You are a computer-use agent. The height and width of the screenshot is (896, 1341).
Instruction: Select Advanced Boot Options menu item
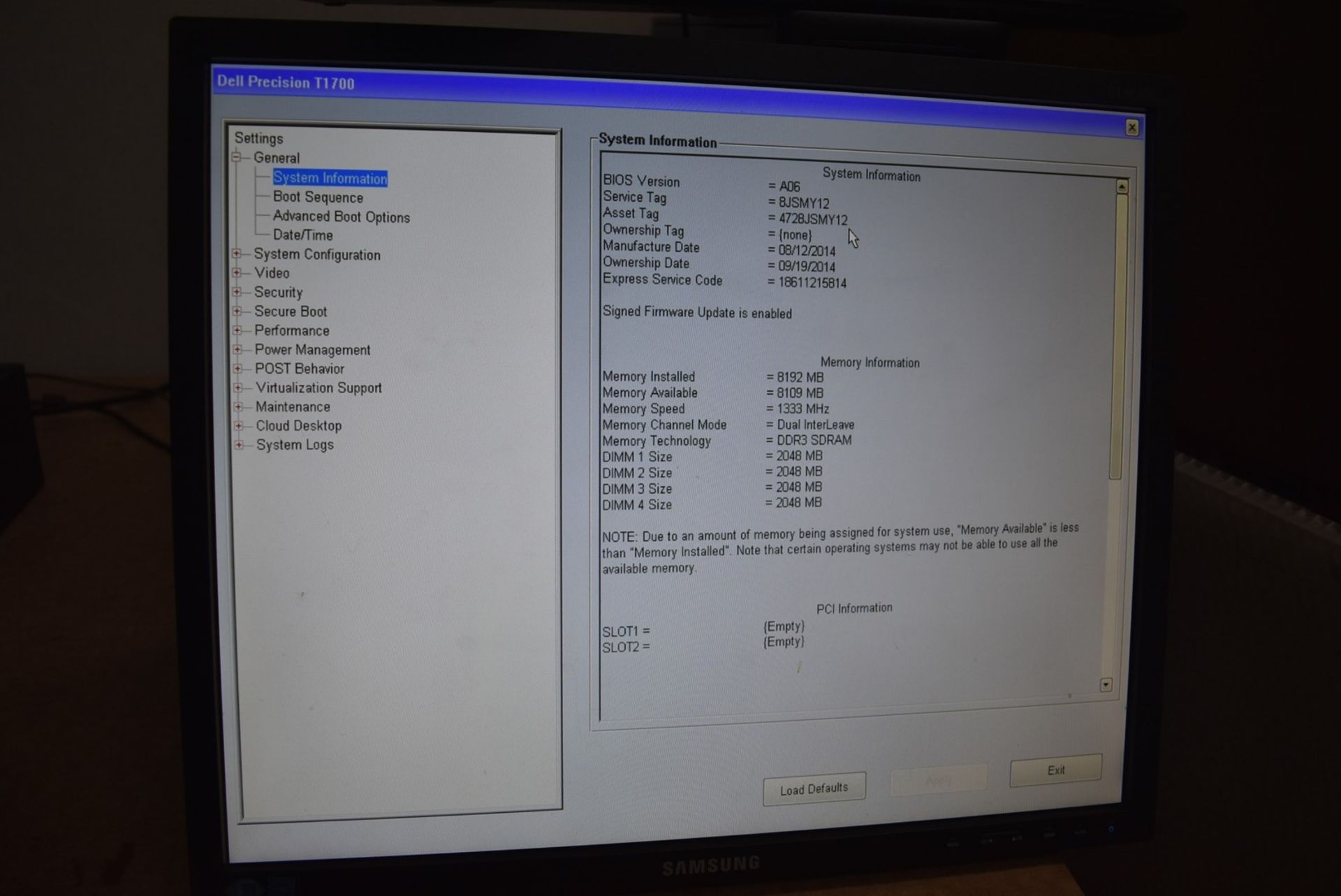pos(340,216)
